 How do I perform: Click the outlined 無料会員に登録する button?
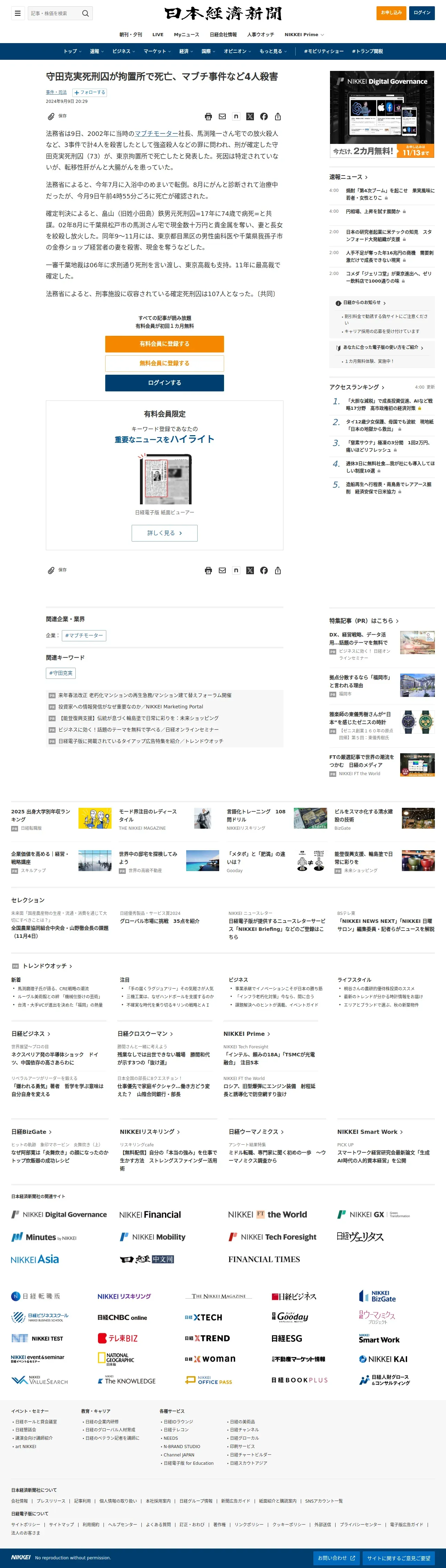tap(164, 363)
